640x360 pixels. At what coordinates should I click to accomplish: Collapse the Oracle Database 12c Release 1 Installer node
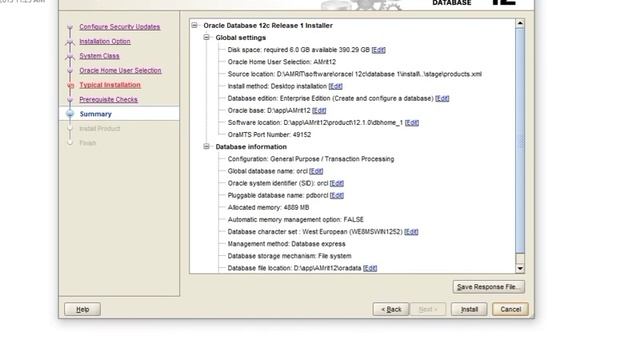[x=195, y=25]
